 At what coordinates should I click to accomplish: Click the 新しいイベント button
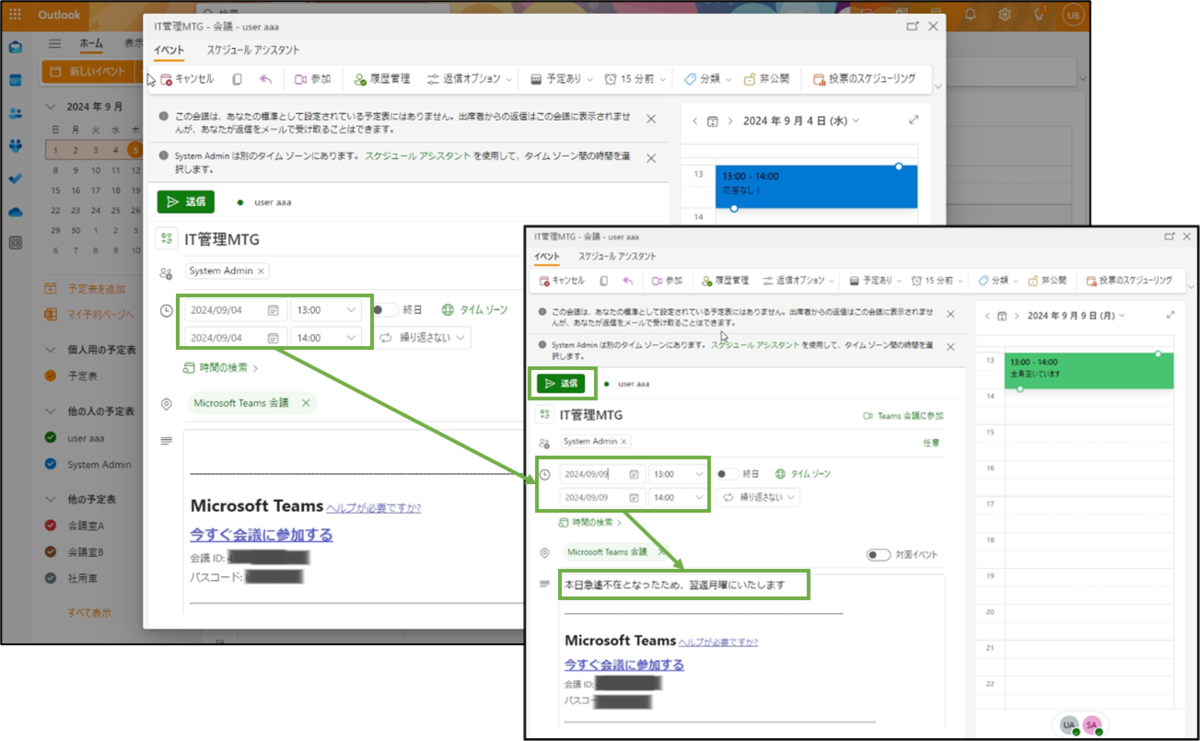86,72
